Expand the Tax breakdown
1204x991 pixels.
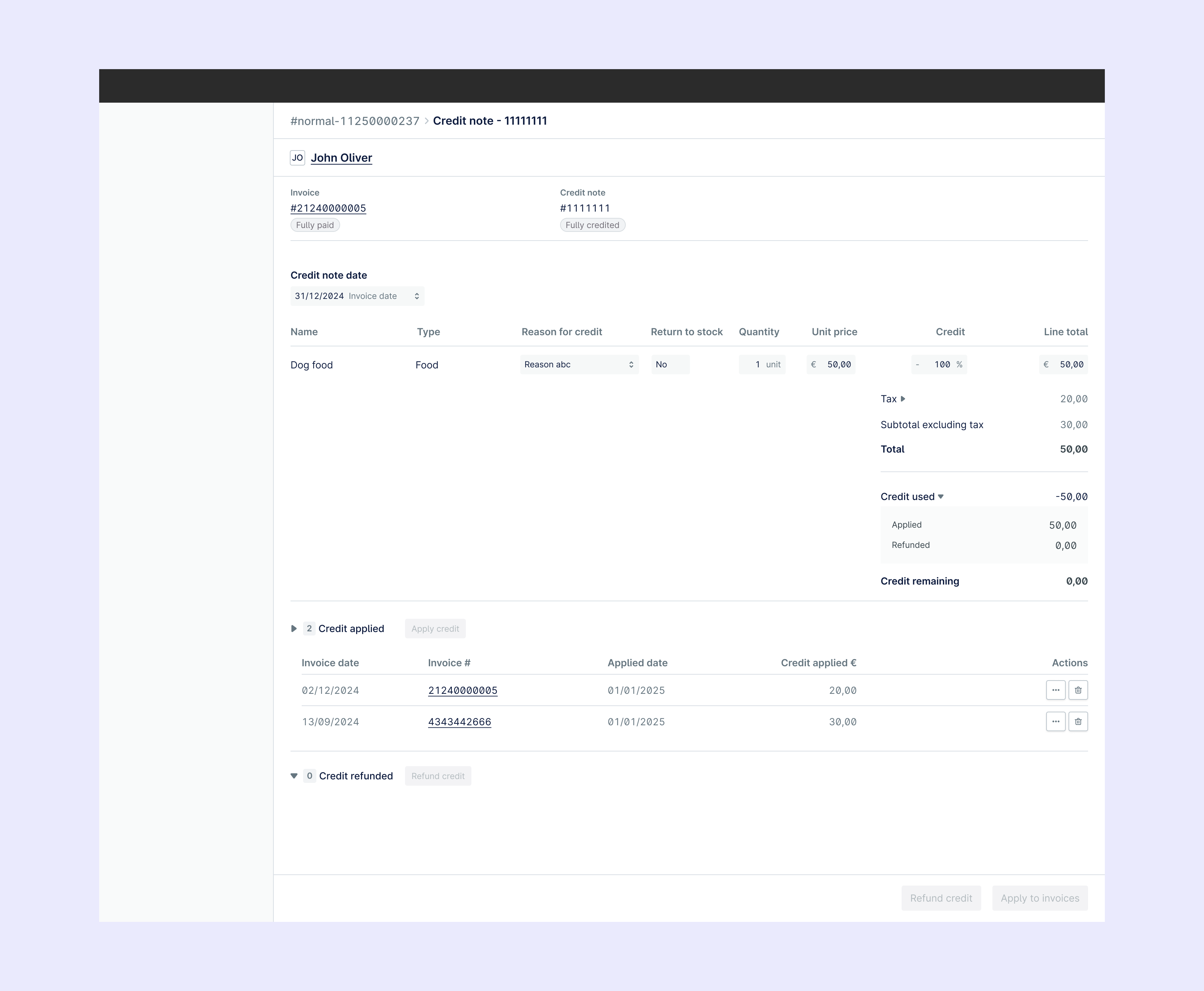click(903, 398)
